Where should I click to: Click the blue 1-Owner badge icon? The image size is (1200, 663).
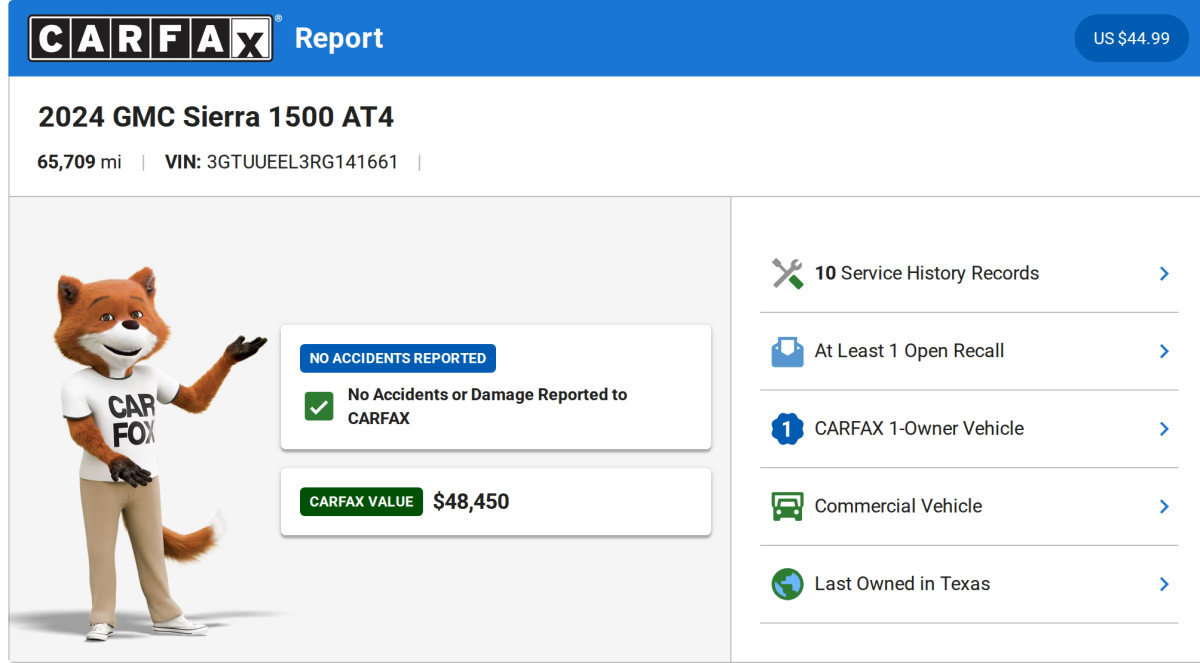click(787, 429)
